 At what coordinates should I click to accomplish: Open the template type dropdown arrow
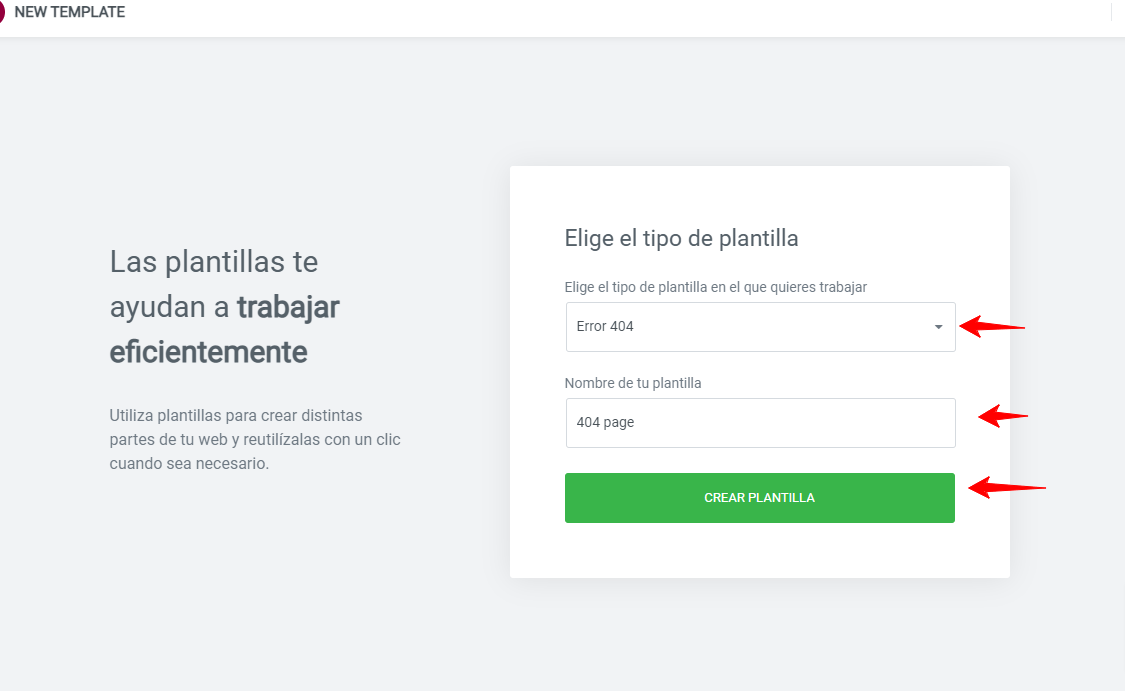point(938,327)
